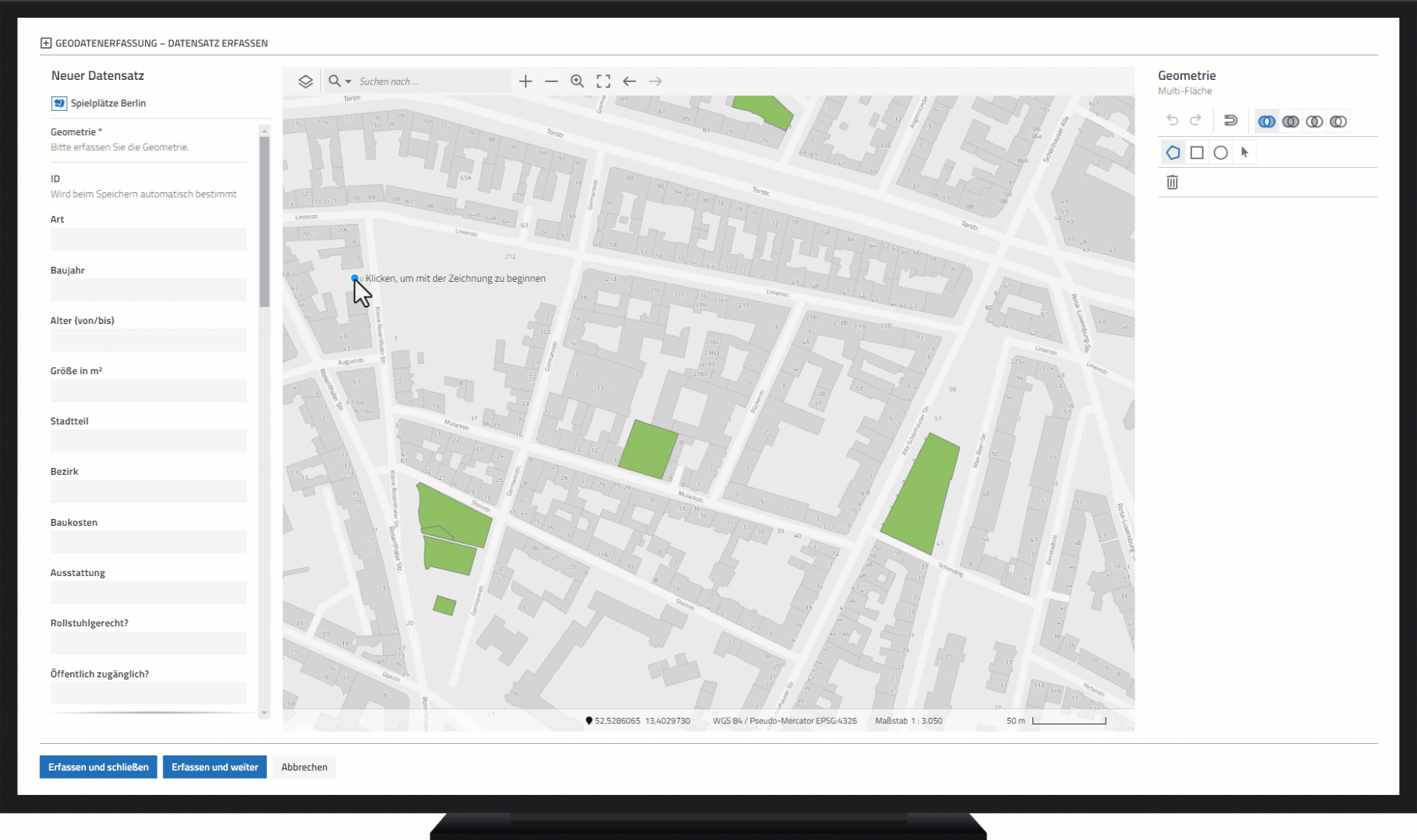Click 'Wird beim Speichern automatisch bestimmt' text
The image size is (1417, 840).
(143, 194)
